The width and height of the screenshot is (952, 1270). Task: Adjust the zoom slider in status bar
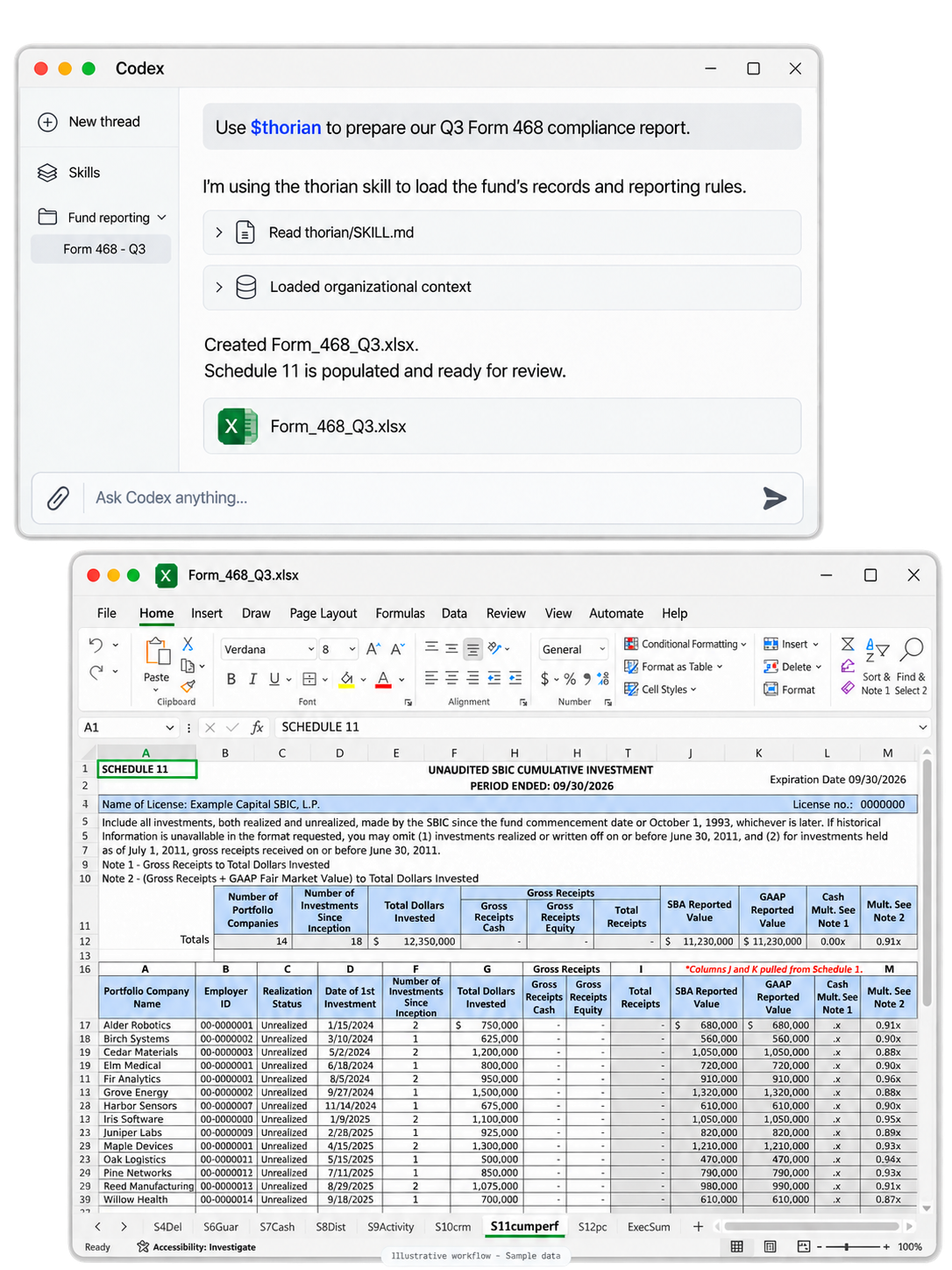[846, 1246]
